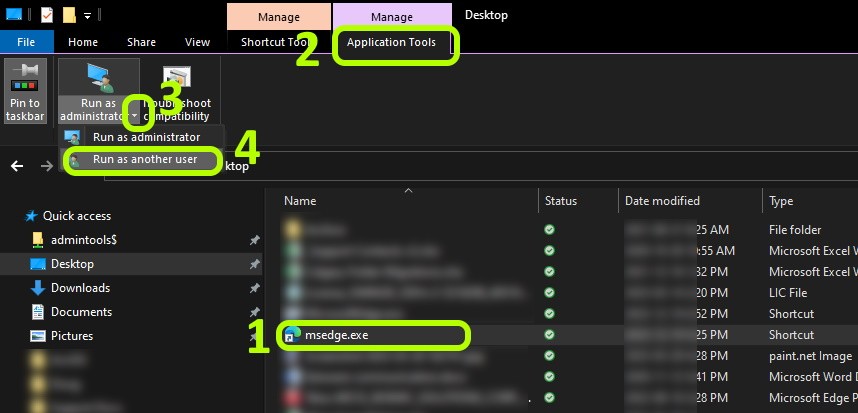
Task: Click the Edge icon beside msedge.exe
Action: (x=292, y=335)
